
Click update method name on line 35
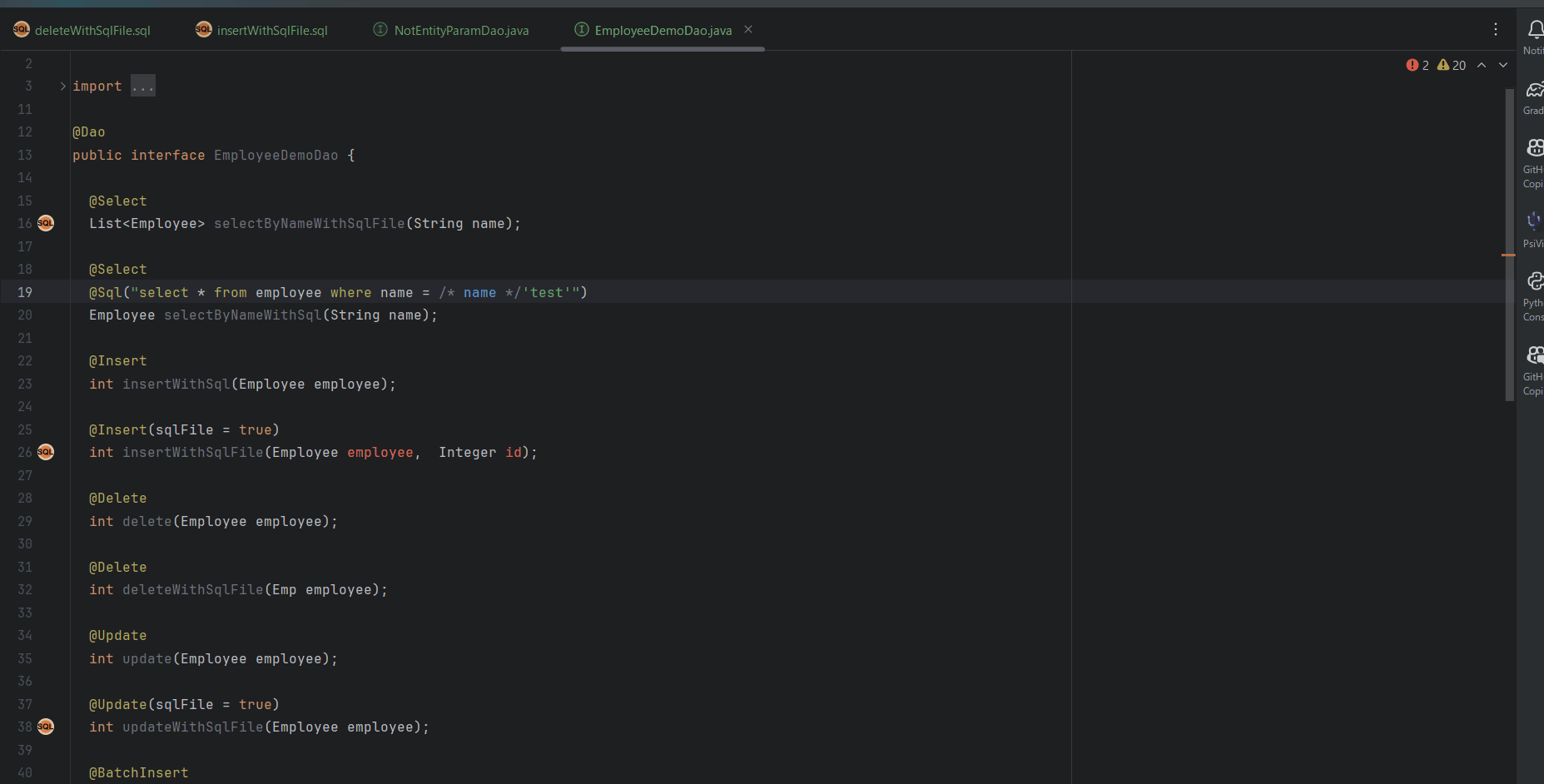[x=147, y=658]
